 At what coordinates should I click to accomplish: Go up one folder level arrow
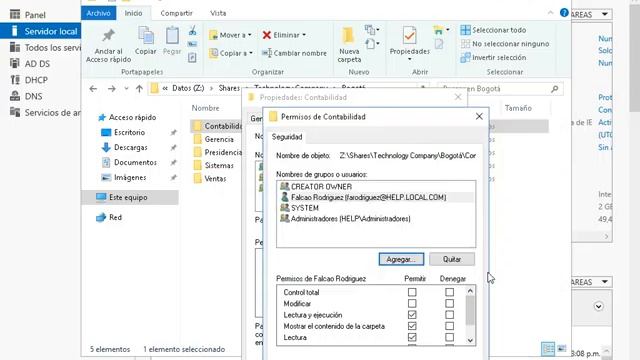click(139, 89)
